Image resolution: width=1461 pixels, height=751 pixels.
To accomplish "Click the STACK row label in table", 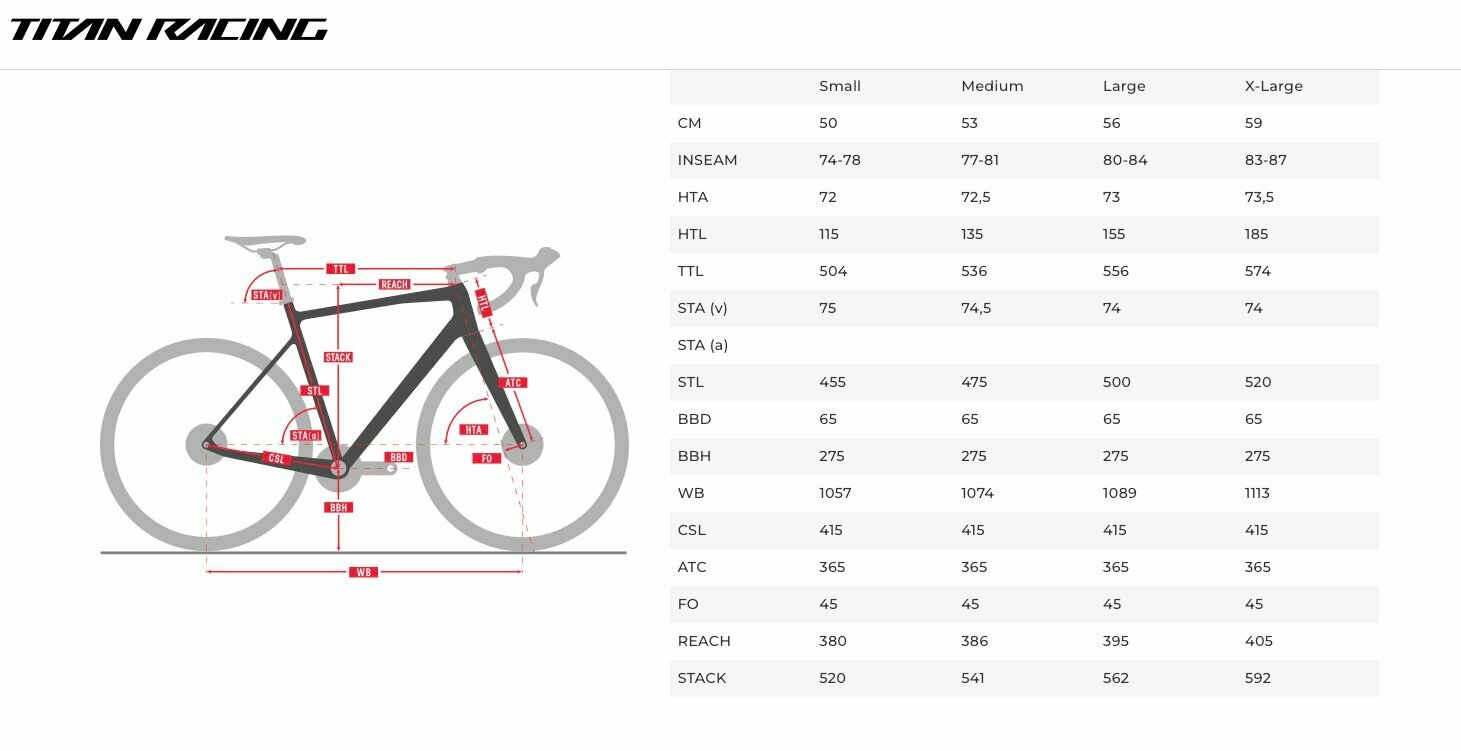I will click(x=702, y=678).
